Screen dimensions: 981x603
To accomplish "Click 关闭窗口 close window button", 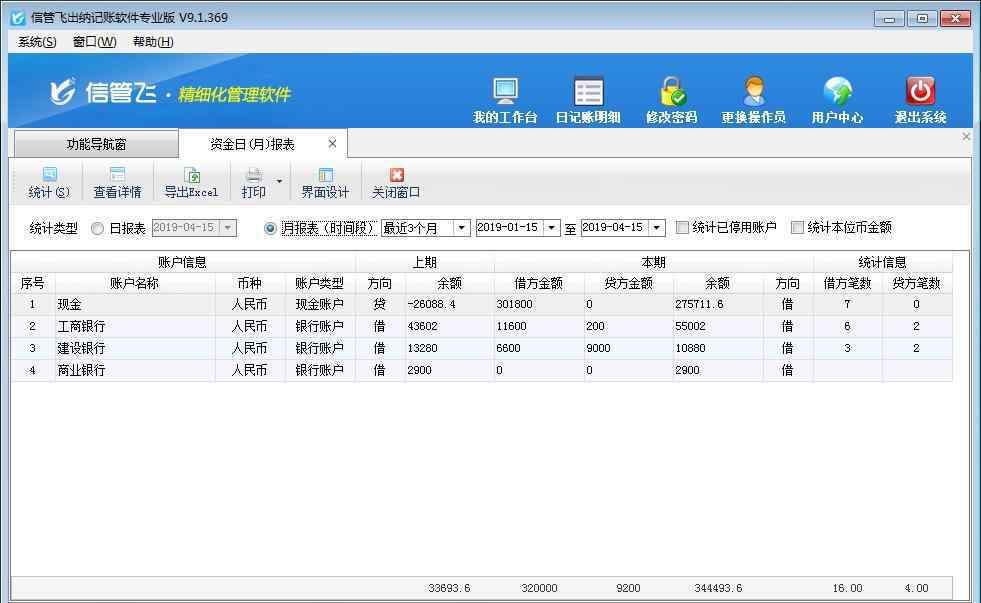I will click(x=395, y=183).
